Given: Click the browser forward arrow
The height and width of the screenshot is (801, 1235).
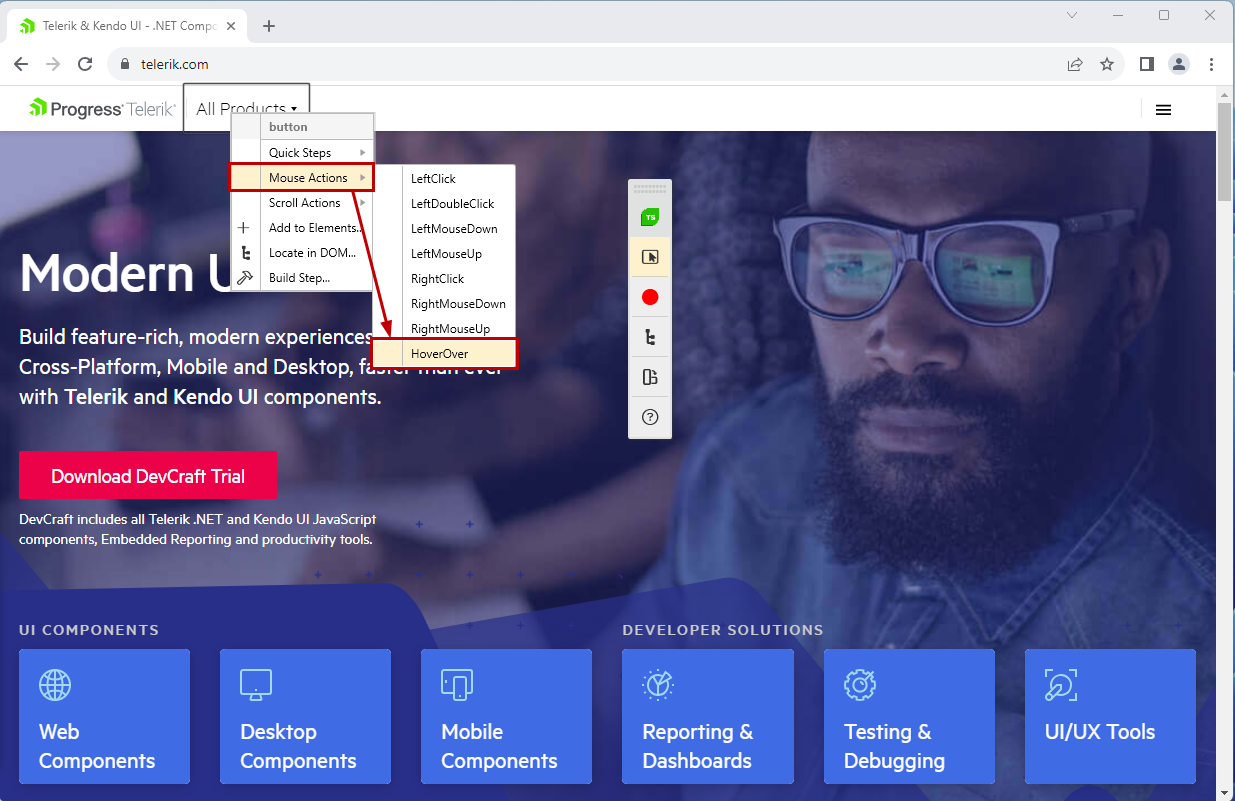Looking at the screenshot, I should [53, 64].
